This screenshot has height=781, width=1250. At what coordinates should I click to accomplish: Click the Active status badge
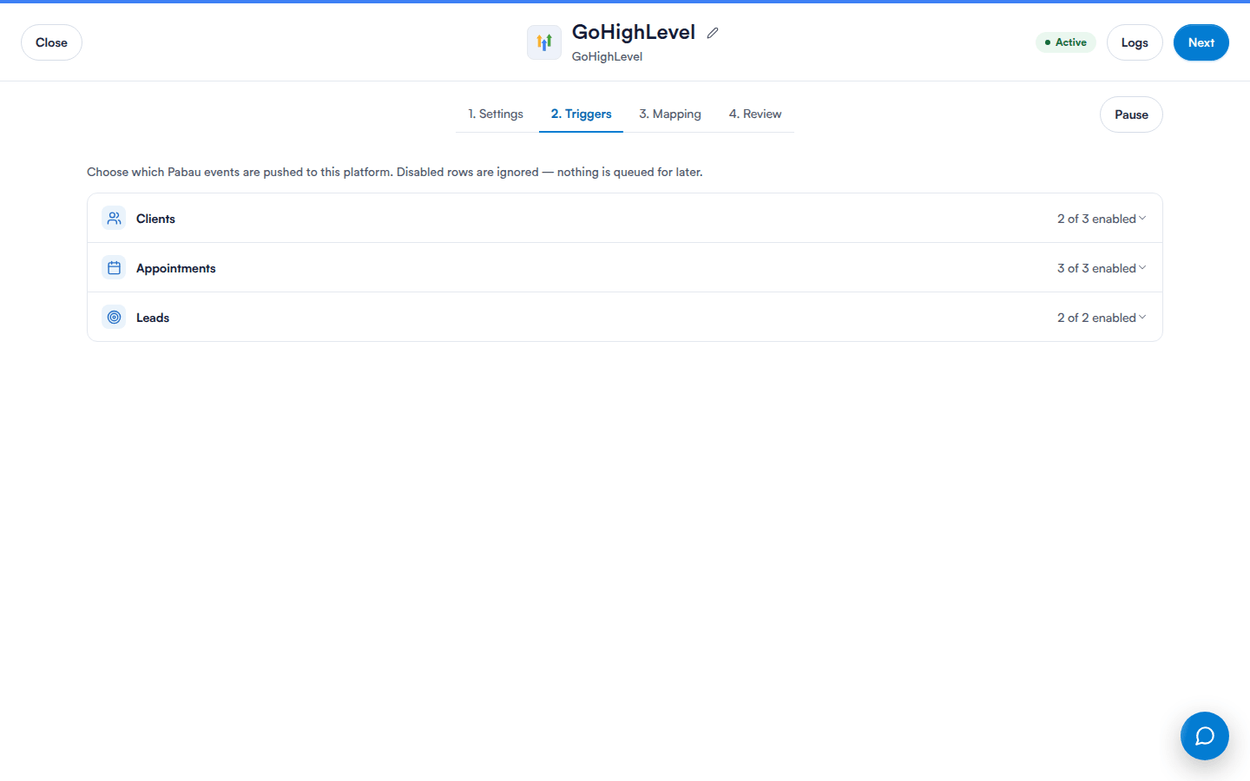1066,43
